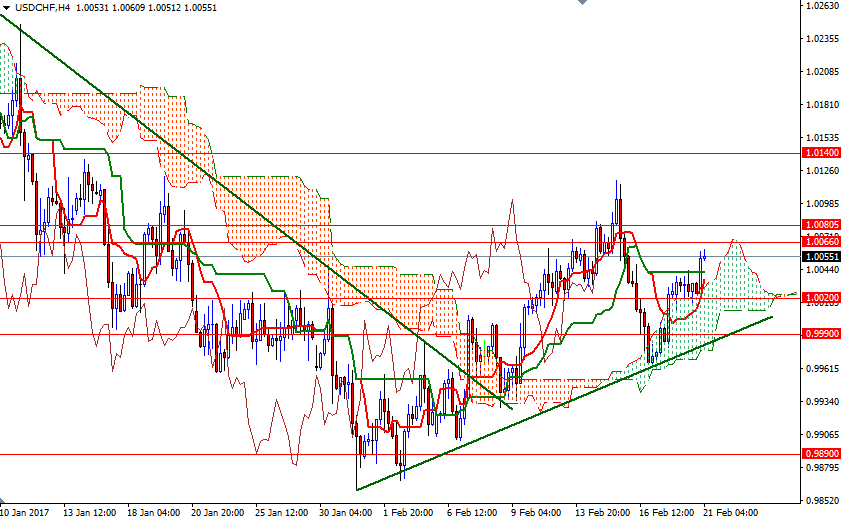Click the 16 Feb 12:00 time label
The width and height of the screenshot is (841, 520).
coord(667,512)
